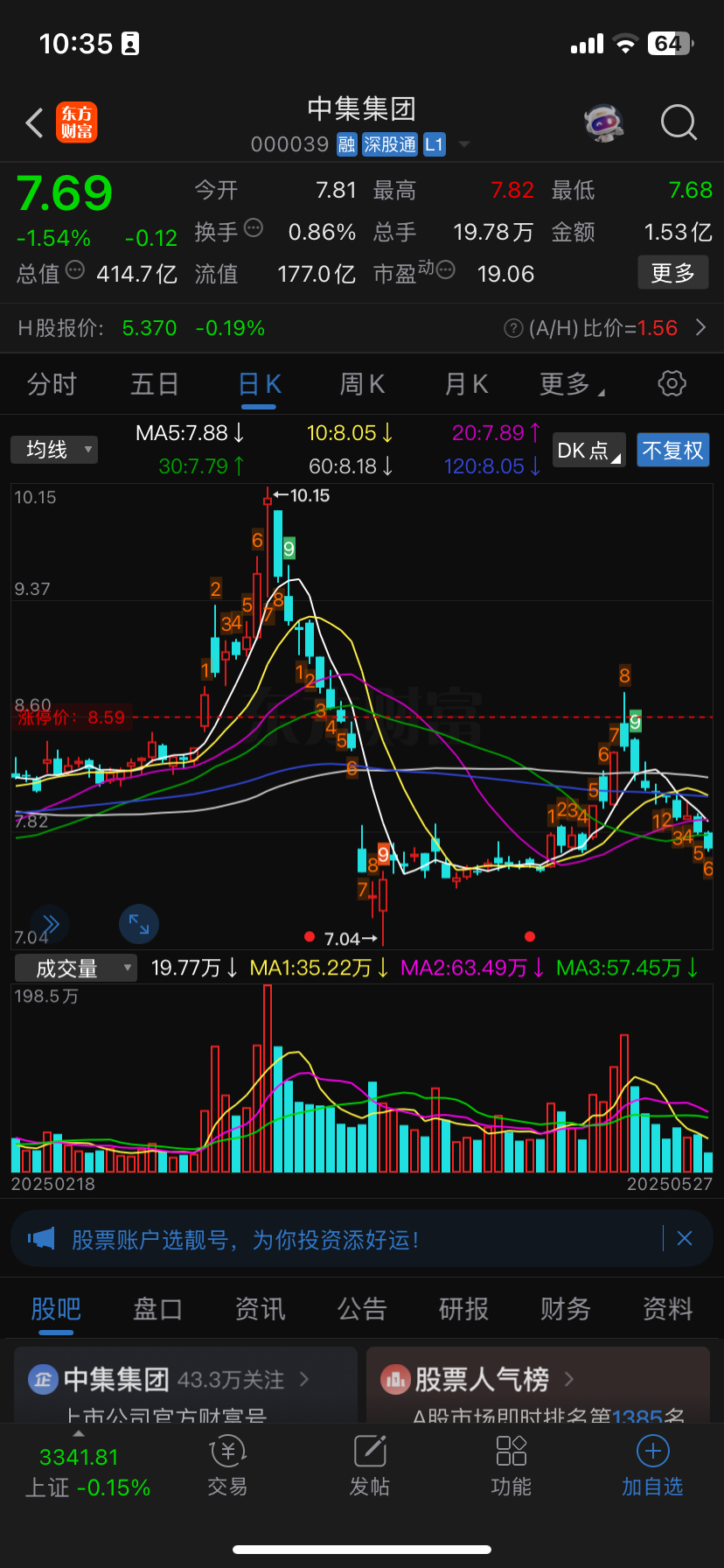The image size is (724, 1568).
Task: Expand the 更多 period dropdown tab
Action: (x=572, y=383)
